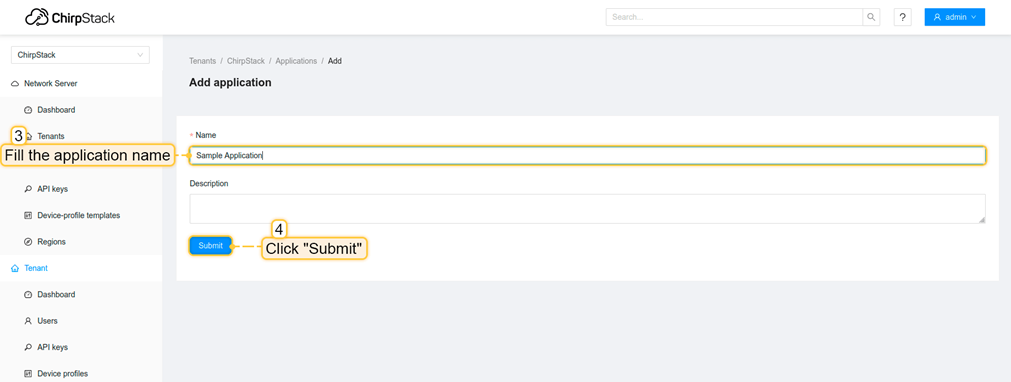Click Device profiles sidebar icon
This screenshot has height=382, width=1011.
coord(28,374)
